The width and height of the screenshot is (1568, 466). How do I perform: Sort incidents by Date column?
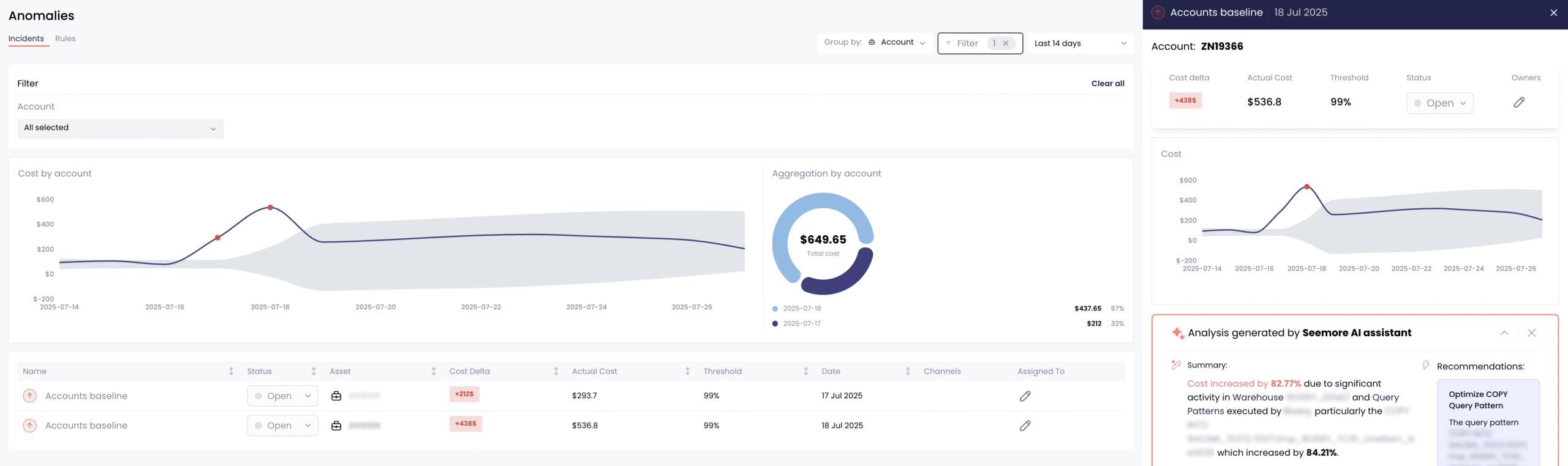(x=908, y=371)
